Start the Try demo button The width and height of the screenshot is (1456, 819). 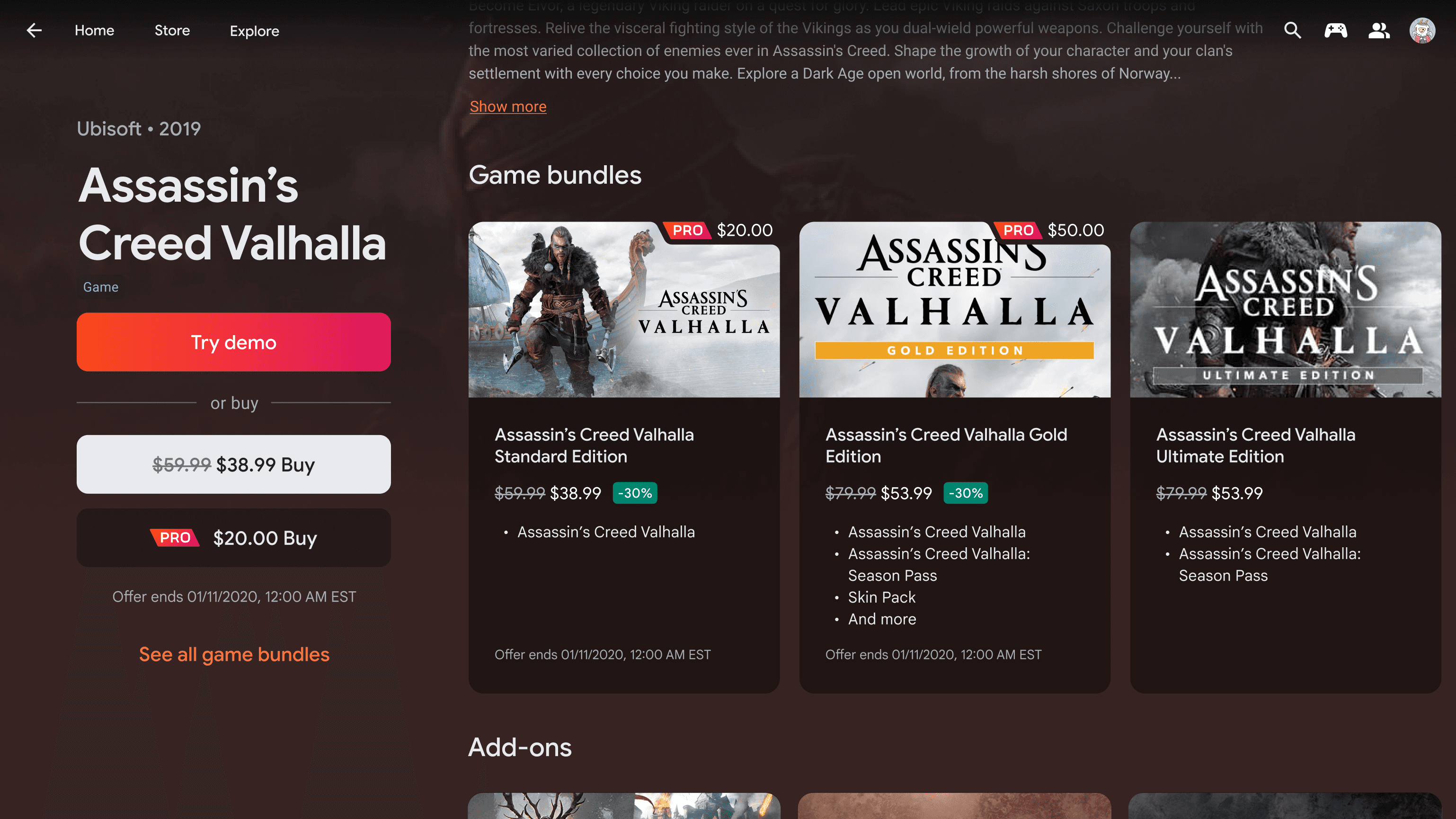pyautogui.click(x=234, y=342)
